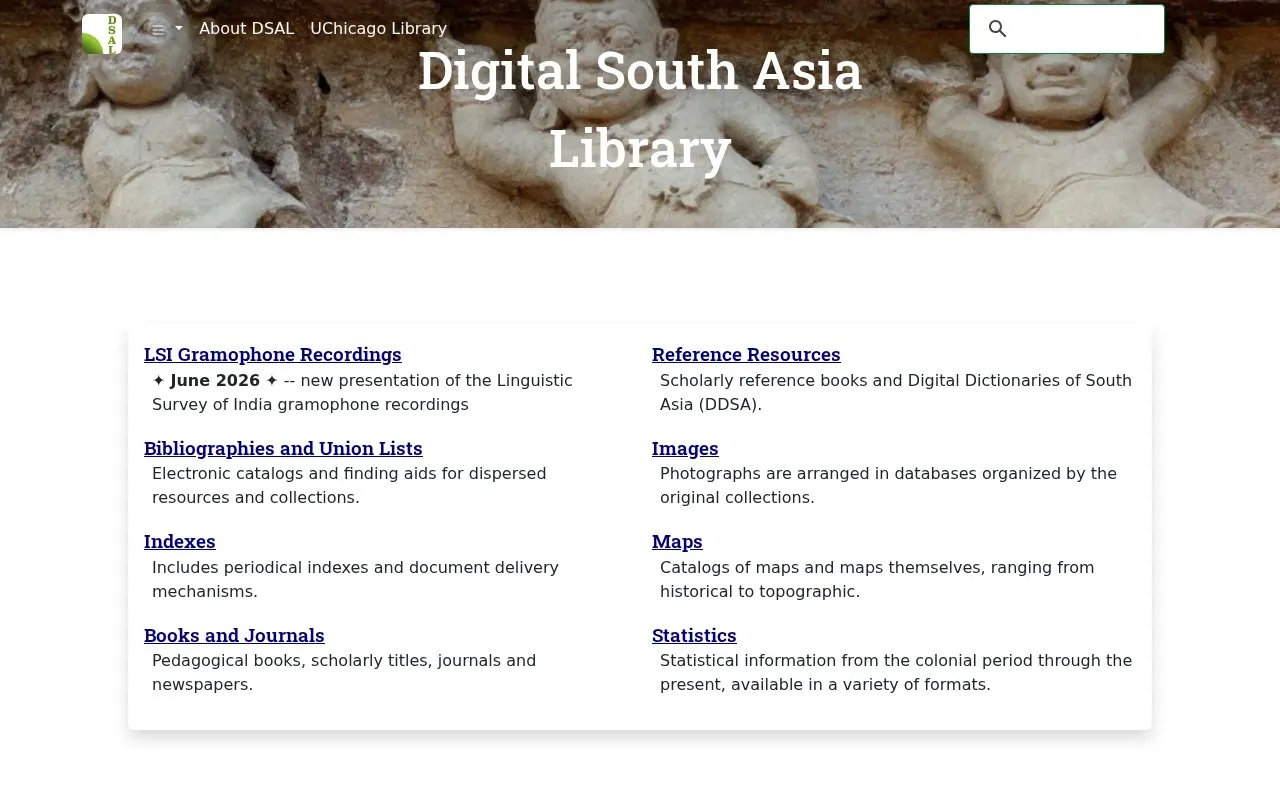Browse Books and Journals
Screen dimensions: 1280x800
pos(234,636)
